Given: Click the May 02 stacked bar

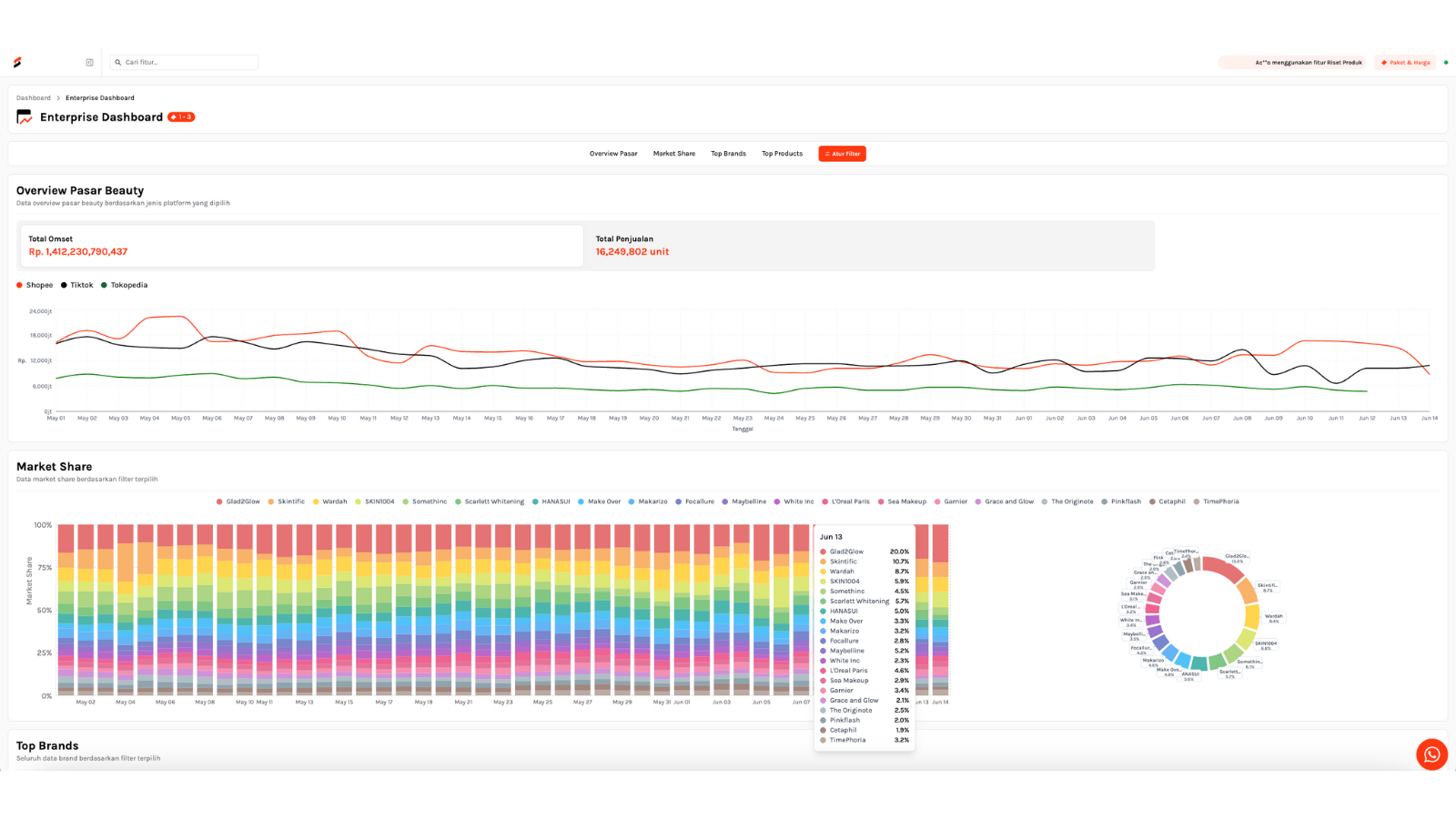Looking at the screenshot, I should [x=86, y=610].
